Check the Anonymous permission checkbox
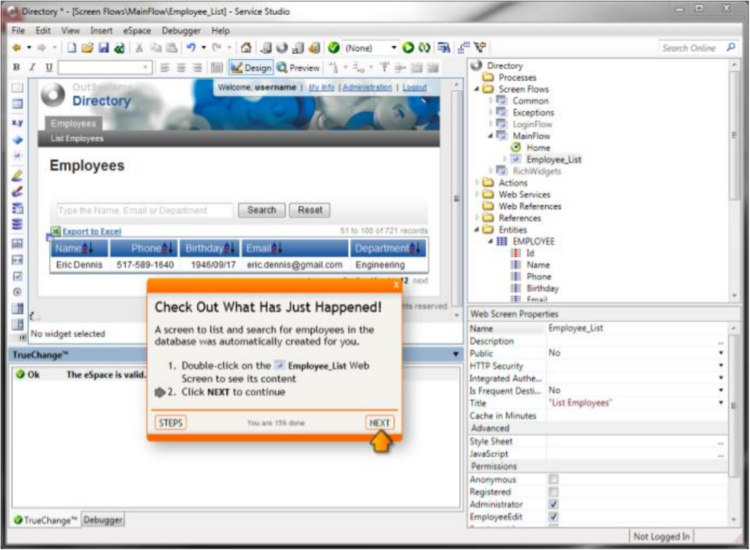Image resolution: width=750 pixels, height=550 pixels. (553, 480)
